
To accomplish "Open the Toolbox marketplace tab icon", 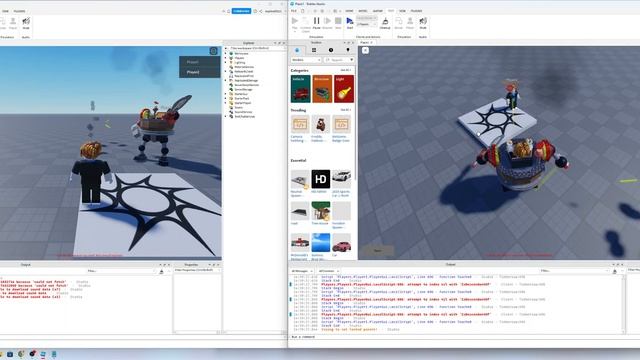I will (297, 50).
